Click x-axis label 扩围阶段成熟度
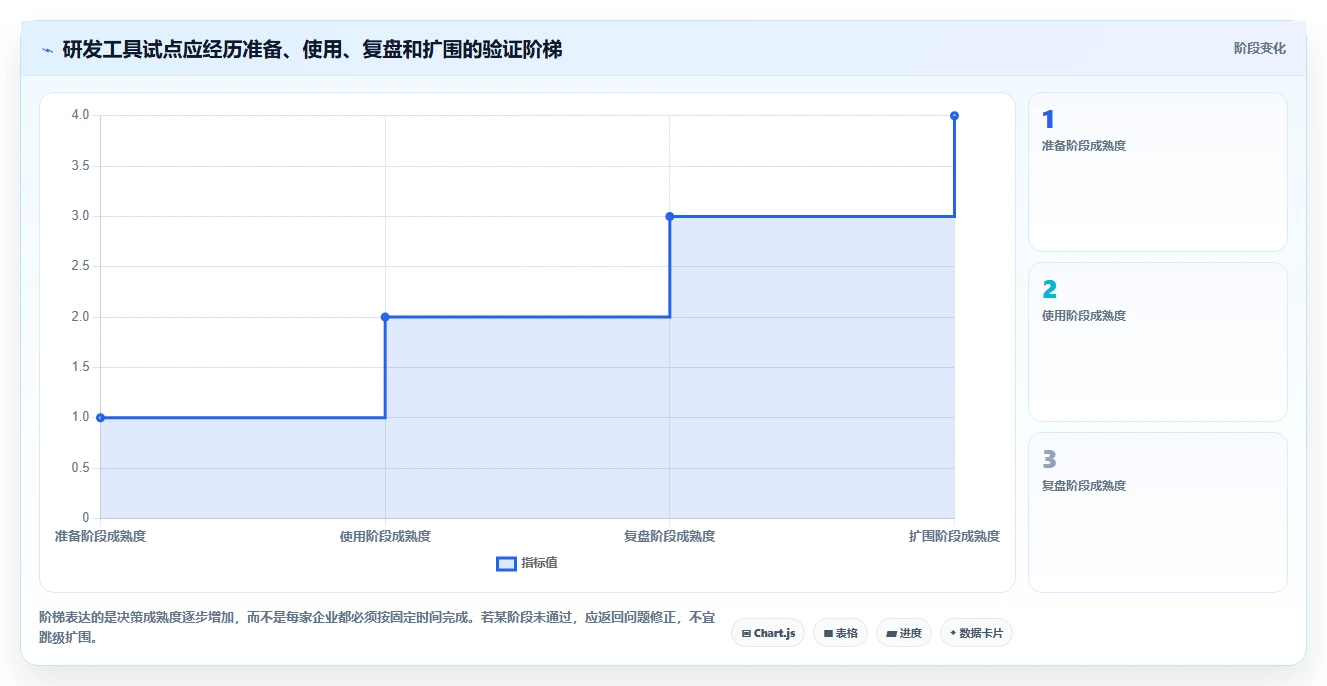The height and width of the screenshot is (686, 1327). (x=954, y=537)
